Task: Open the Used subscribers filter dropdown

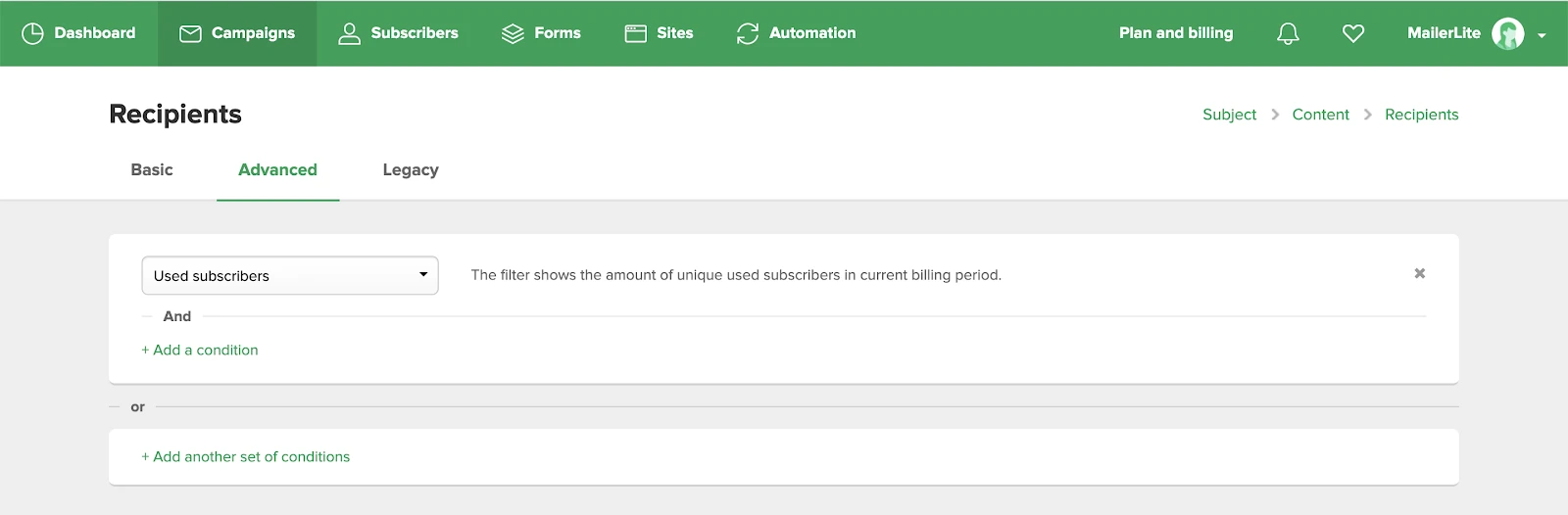Action: coord(290,275)
